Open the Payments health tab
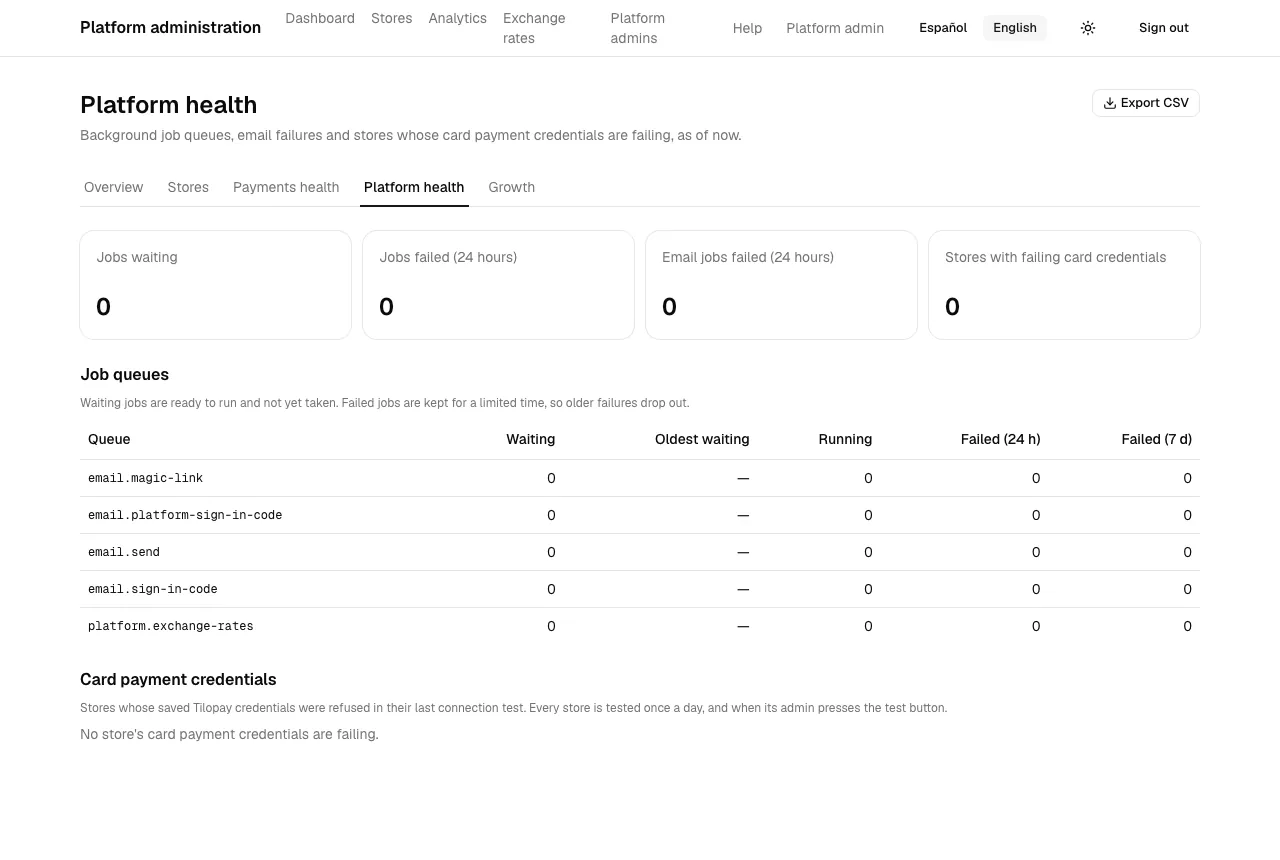 click(286, 187)
